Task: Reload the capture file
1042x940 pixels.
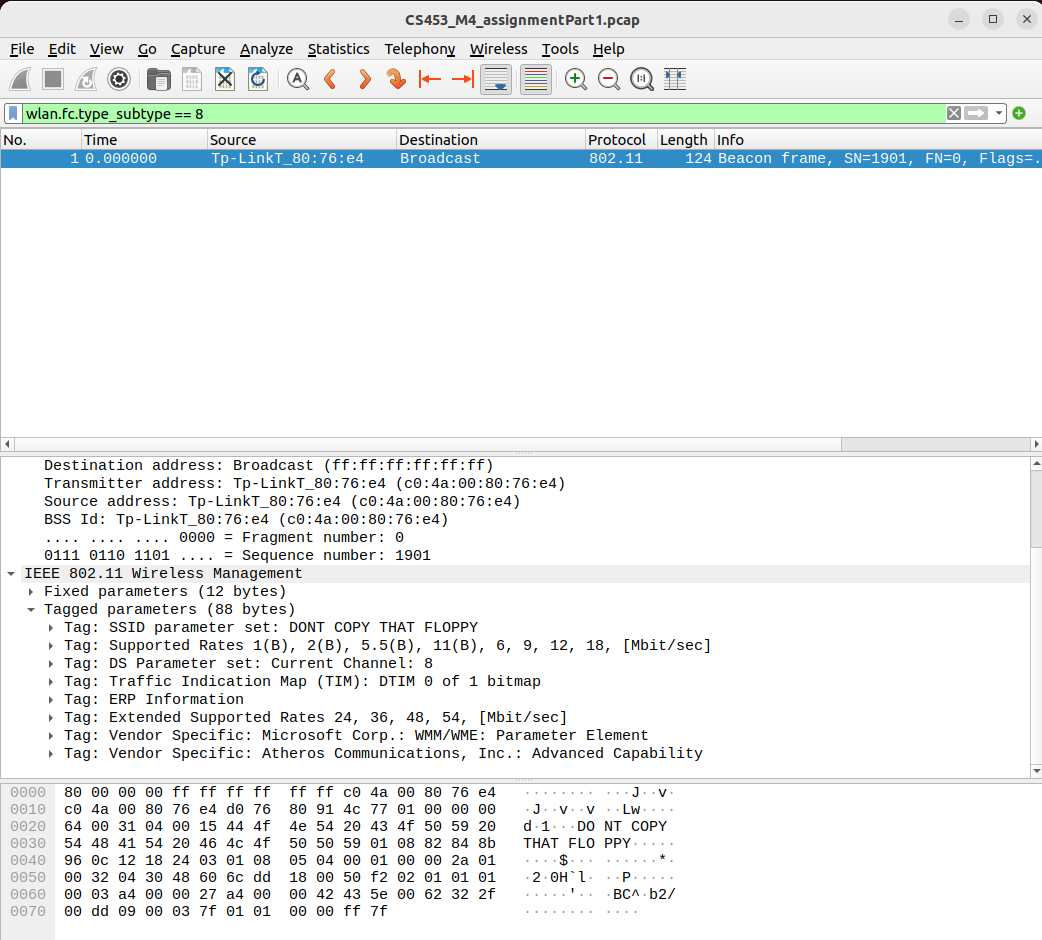Action: (x=258, y=79)
